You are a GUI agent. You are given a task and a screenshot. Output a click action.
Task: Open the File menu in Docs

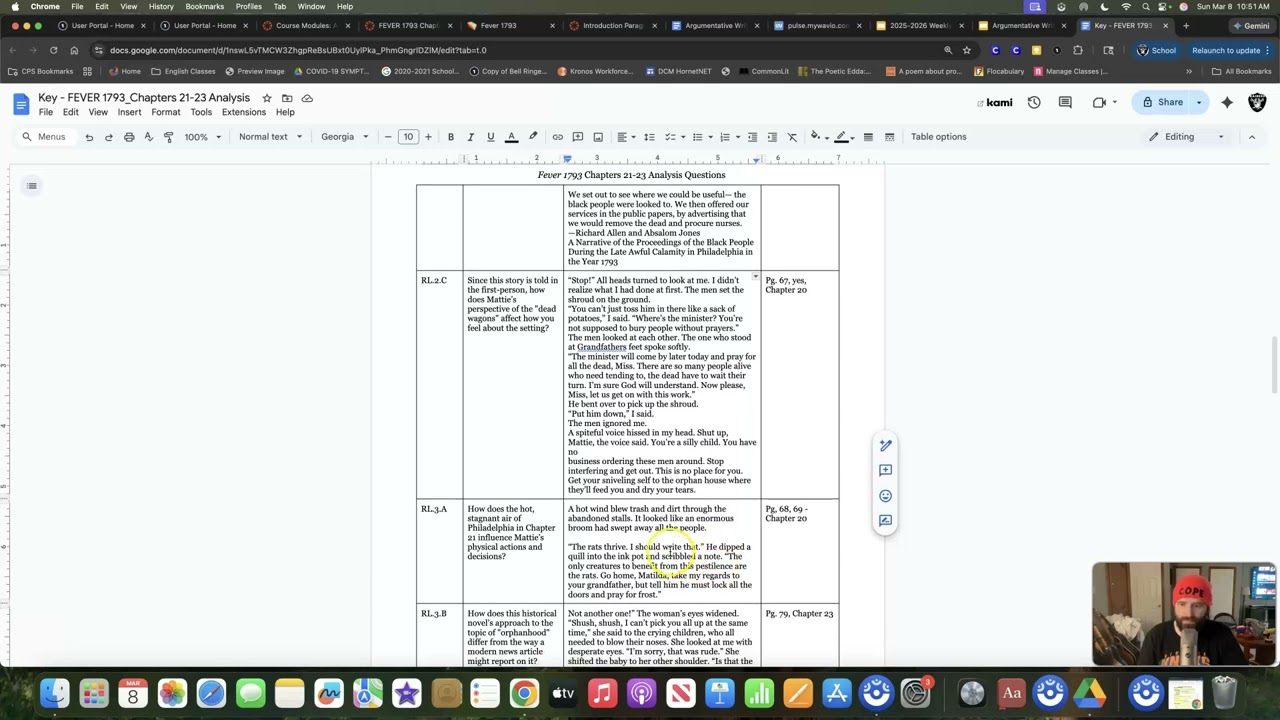(46, 112)
